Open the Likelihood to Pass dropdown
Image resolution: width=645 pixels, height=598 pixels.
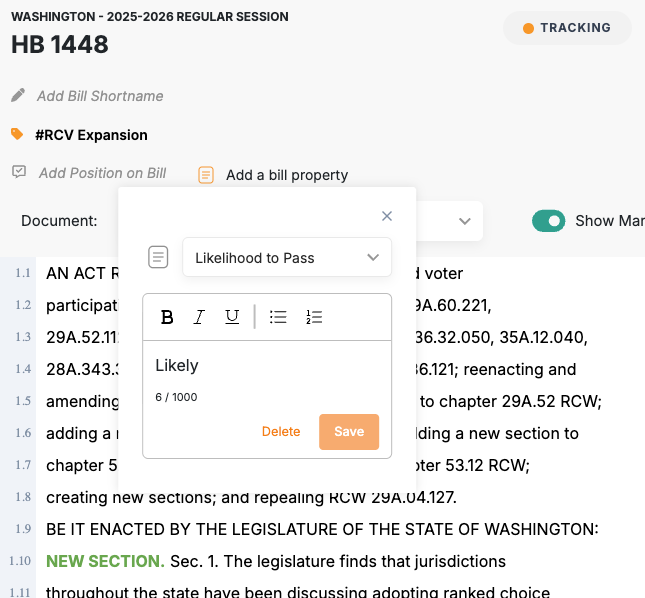pos(287,258)
